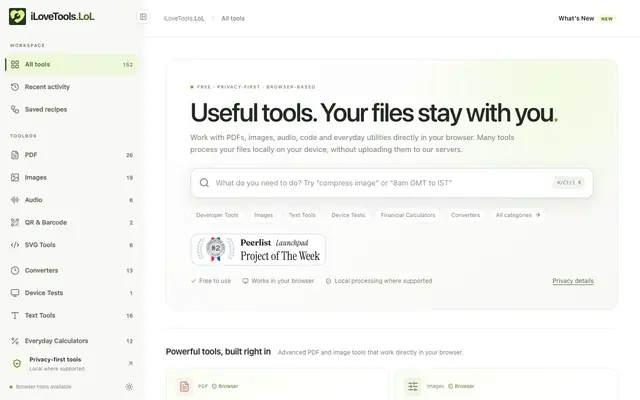Click the 'Works in your browser' text
The height and width of the screenshot is (400, 640).
pyautogui.click(x=282, y=281)
